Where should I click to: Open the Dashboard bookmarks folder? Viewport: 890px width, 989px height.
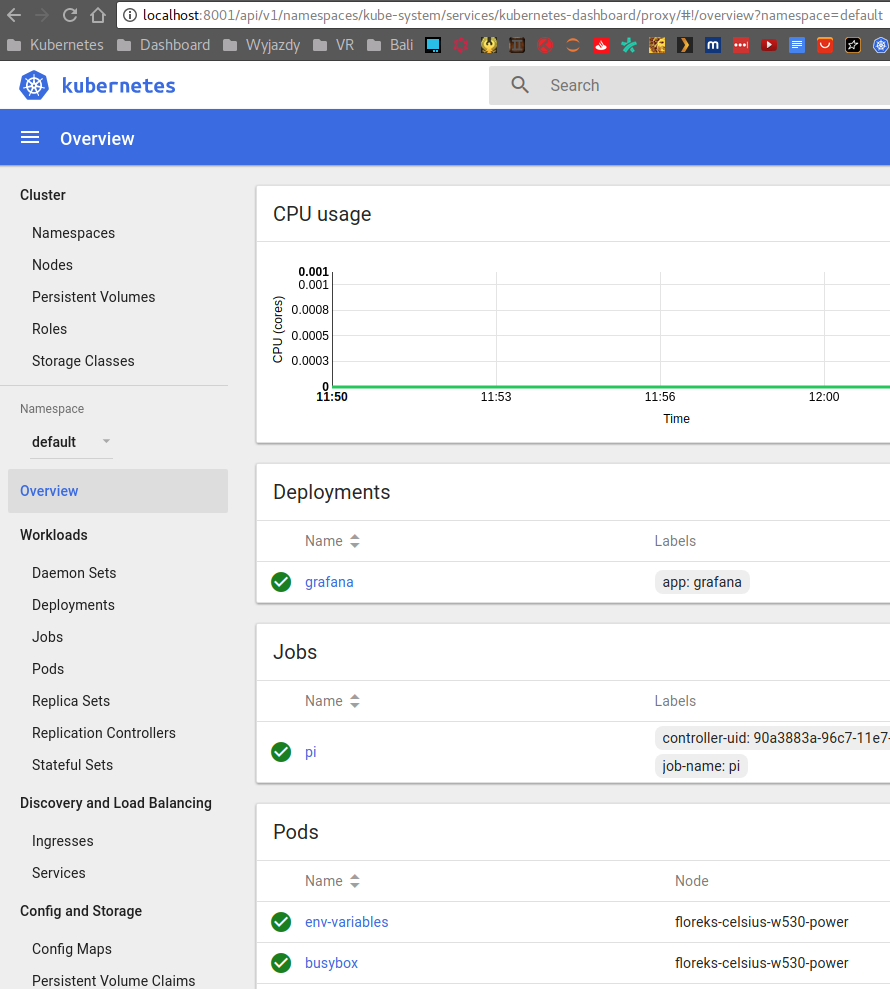[164, 45]
